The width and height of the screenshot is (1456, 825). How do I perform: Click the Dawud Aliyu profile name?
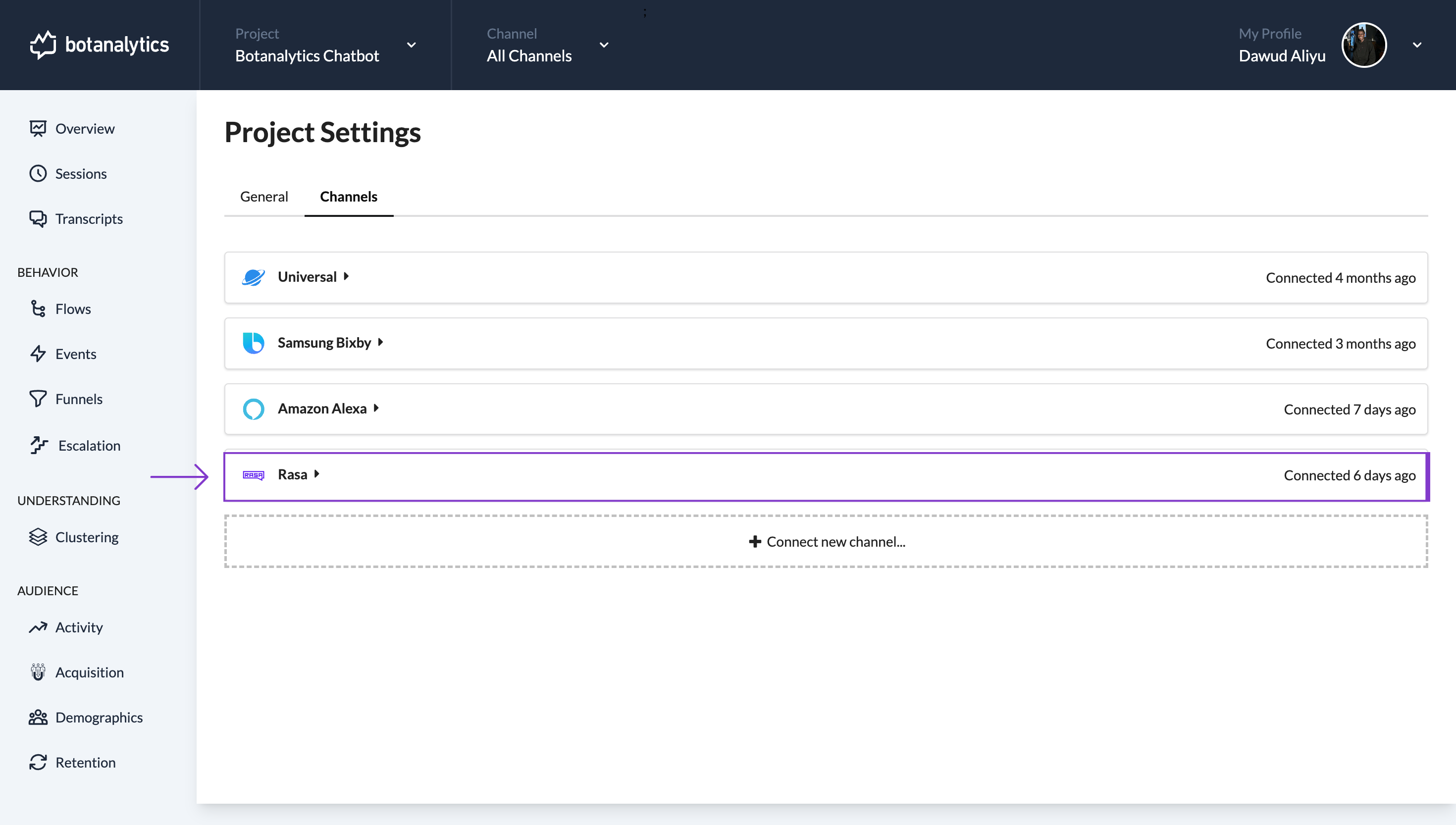click(x=1282, y=55)
